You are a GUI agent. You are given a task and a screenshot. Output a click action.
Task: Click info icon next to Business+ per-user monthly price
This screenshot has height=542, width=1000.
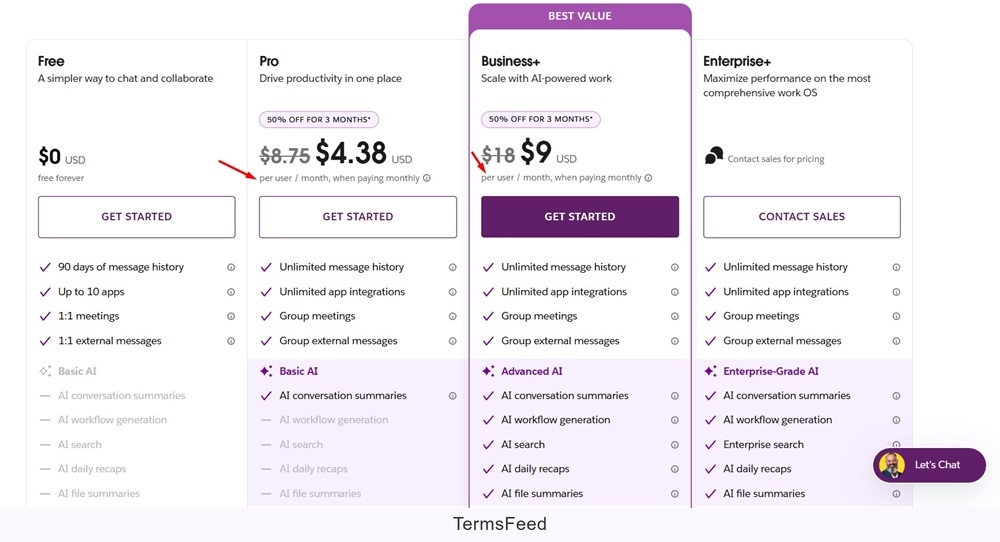pos(648,178)
